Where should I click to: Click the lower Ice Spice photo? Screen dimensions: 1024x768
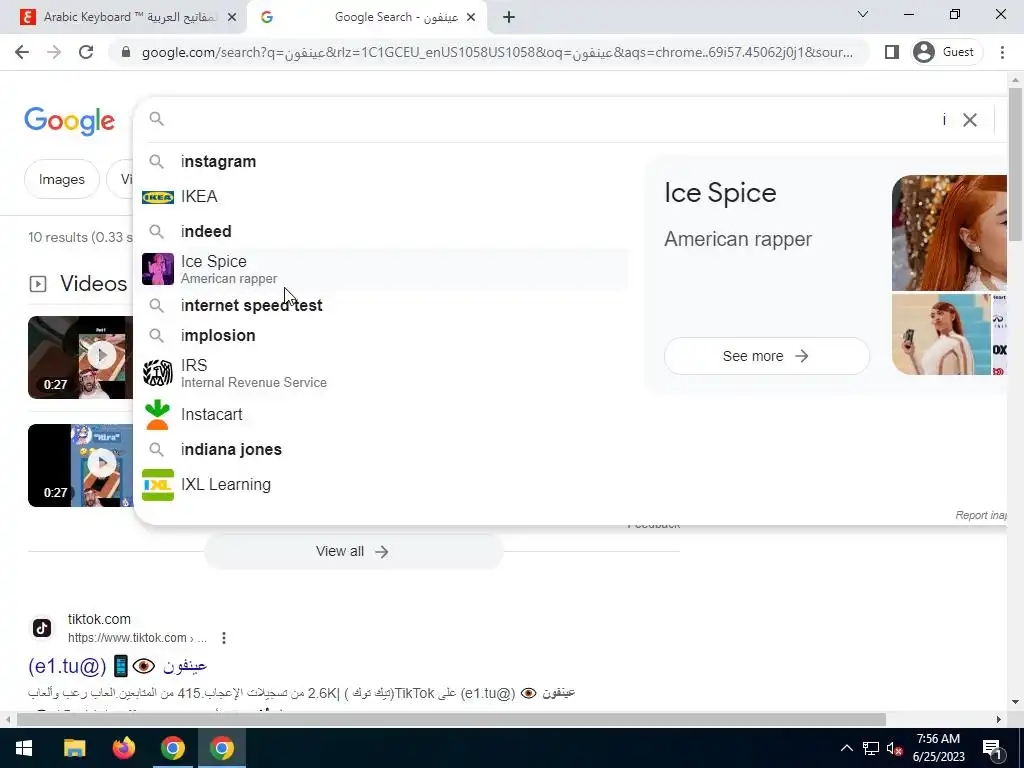click(x=941, y=334)
